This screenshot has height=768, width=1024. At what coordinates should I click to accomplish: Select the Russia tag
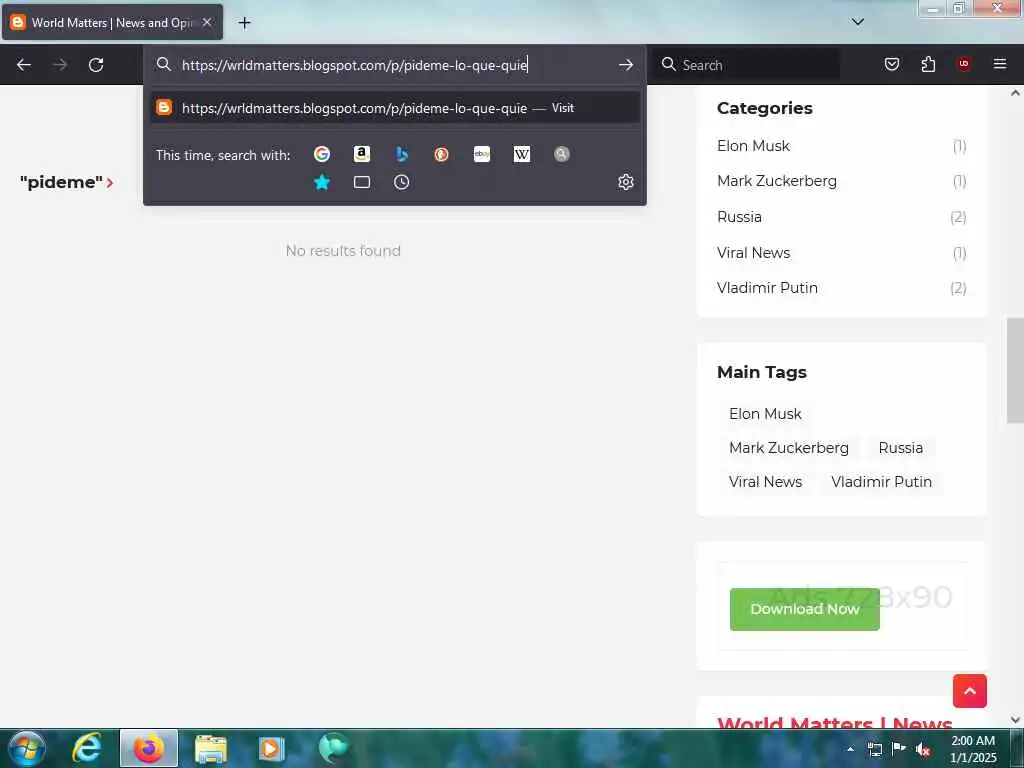[901, 448]
